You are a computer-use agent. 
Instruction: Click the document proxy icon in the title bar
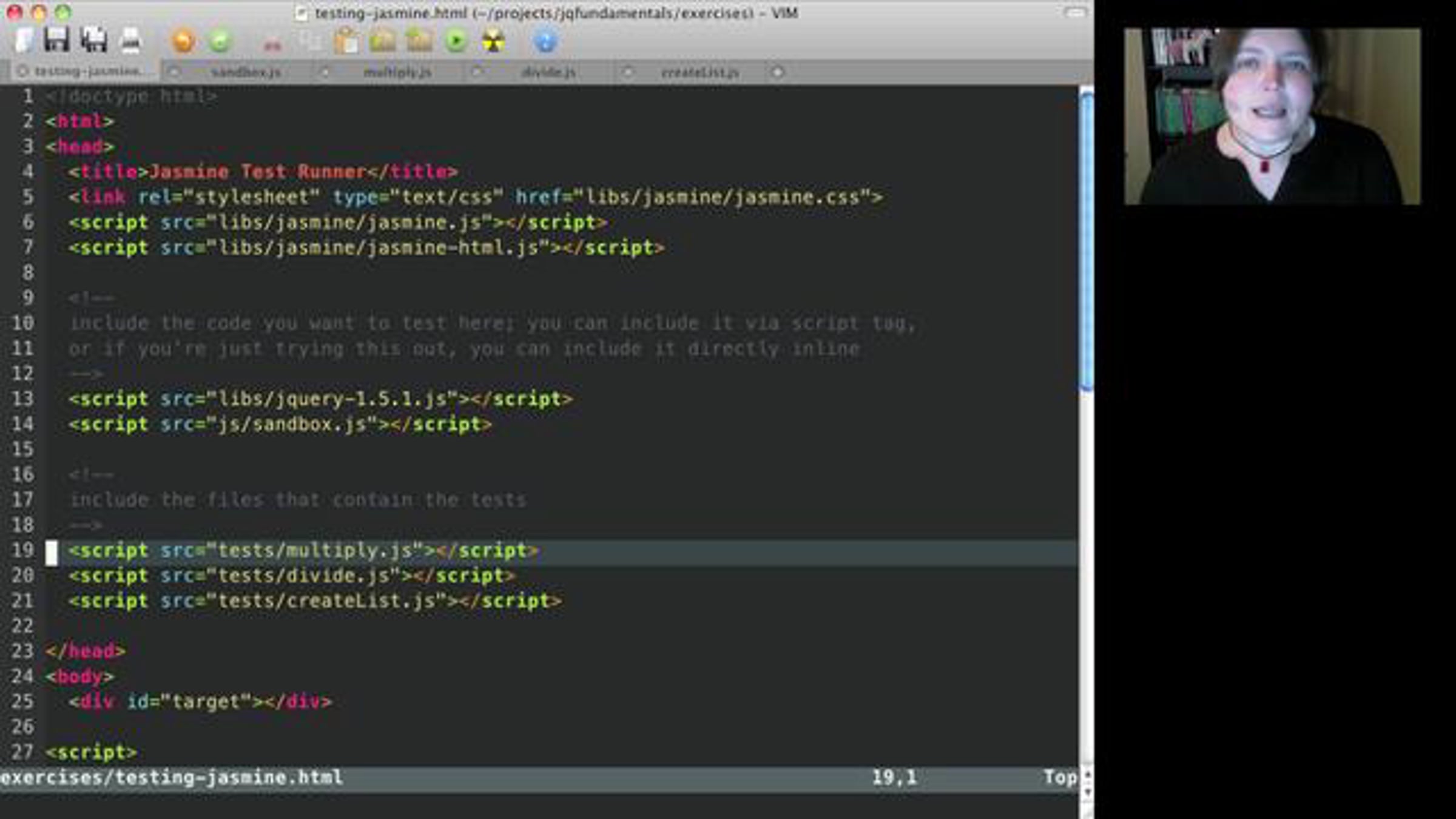click(x=301, y=13)
